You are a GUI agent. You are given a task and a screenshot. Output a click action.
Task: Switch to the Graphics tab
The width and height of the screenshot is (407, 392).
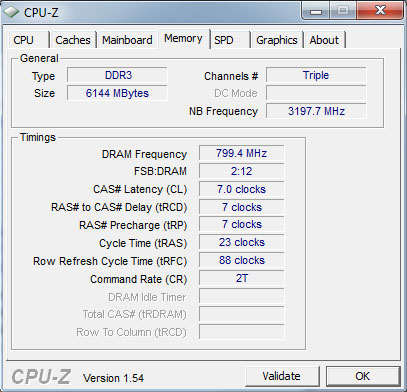[x=277, y=40]
